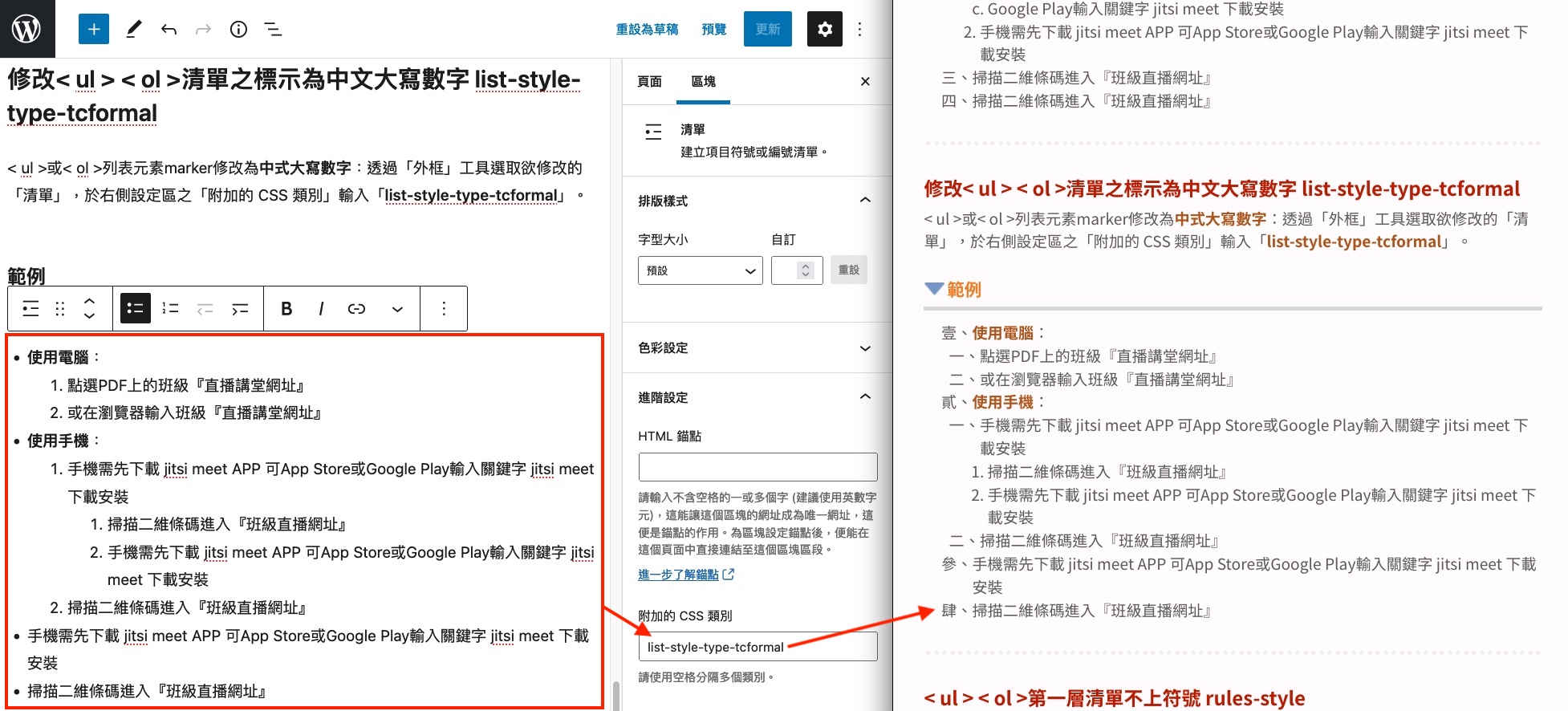Screen dimensions: 1568x711
Task: Switch to the 區塊 tab
Action: pyautogui.click(x=704, y=81)
